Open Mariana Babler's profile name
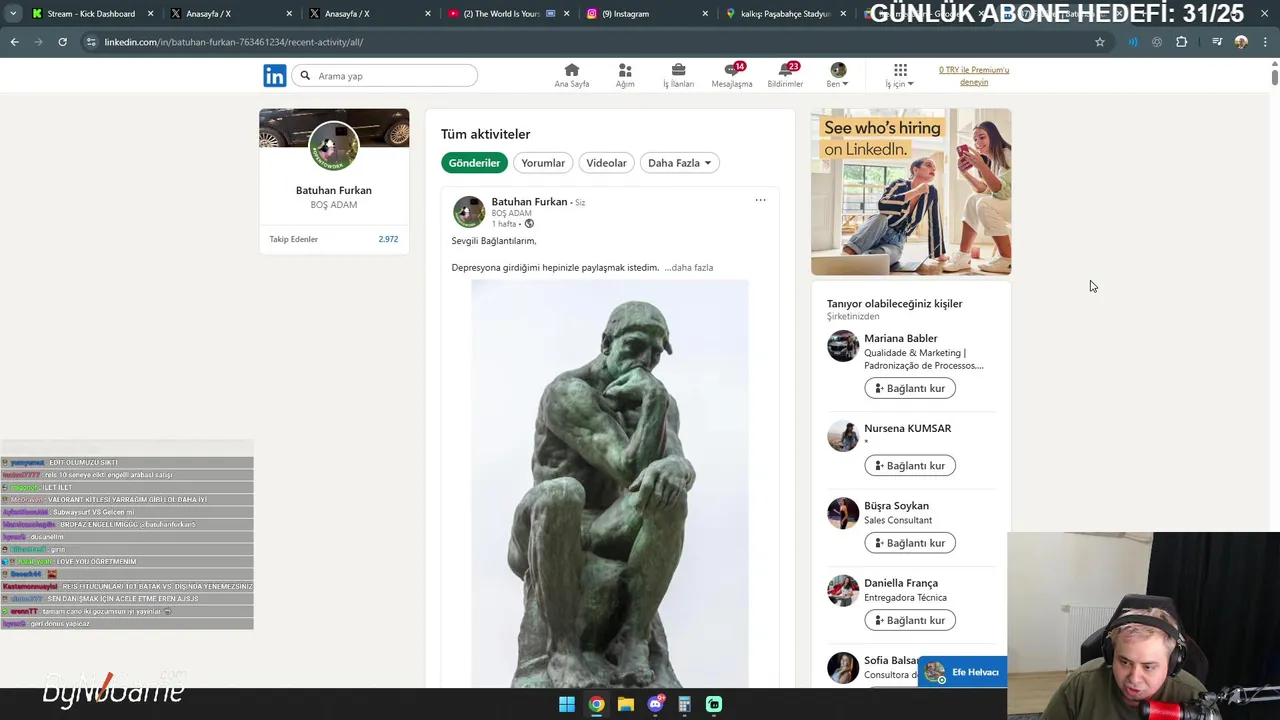This screenshot has width=1280, height=720. (x=900, y=338)
